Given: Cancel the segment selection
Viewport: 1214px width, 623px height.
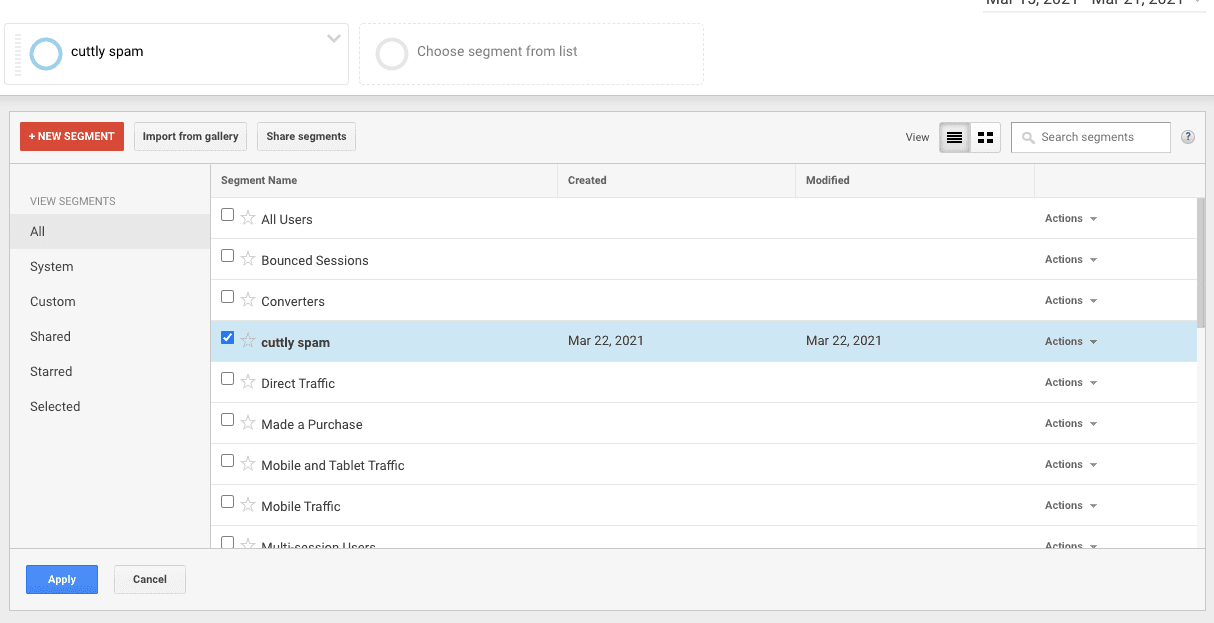Looking at the screenshot, I should point(150,579).
